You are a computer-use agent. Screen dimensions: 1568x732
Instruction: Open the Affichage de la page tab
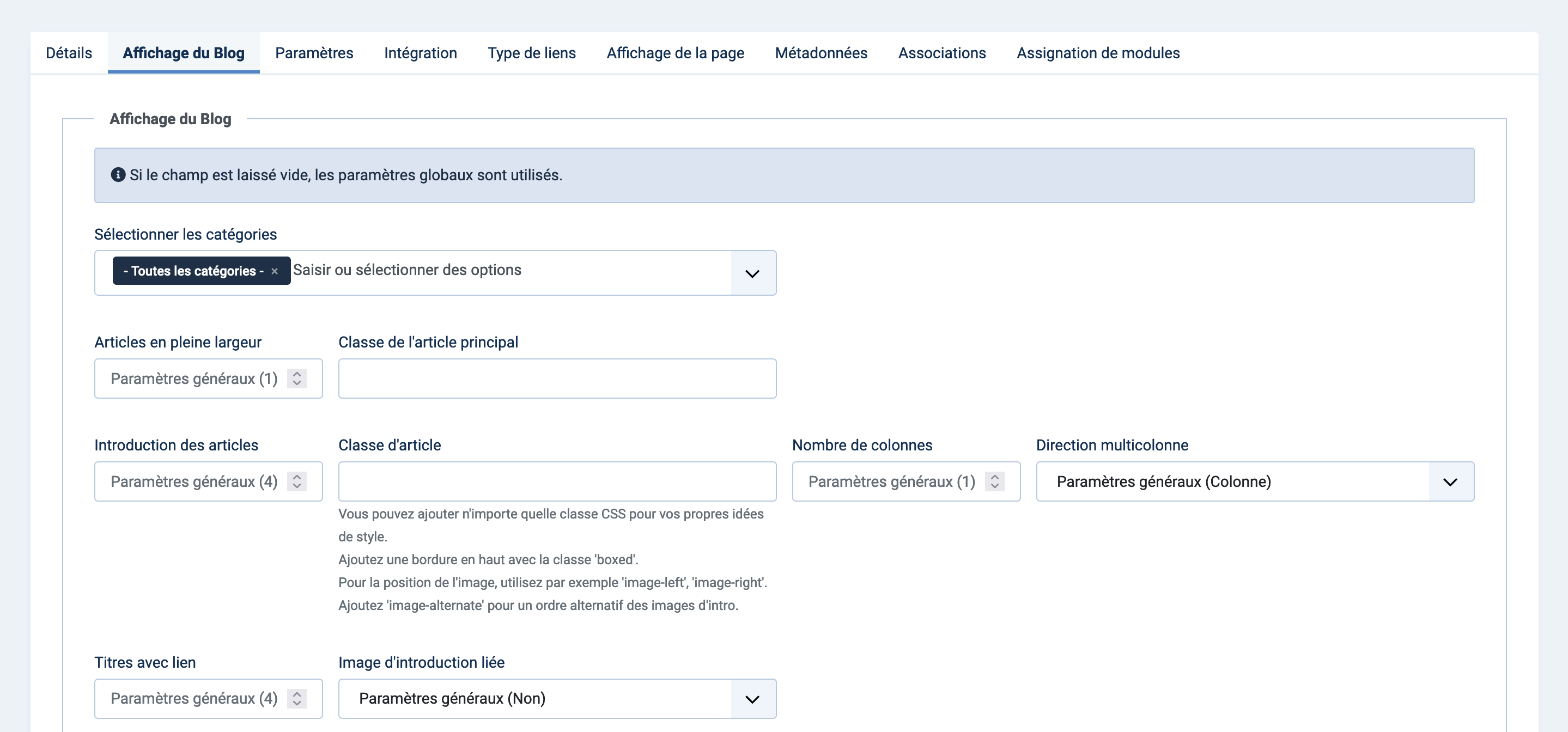[x=676, y=53]
